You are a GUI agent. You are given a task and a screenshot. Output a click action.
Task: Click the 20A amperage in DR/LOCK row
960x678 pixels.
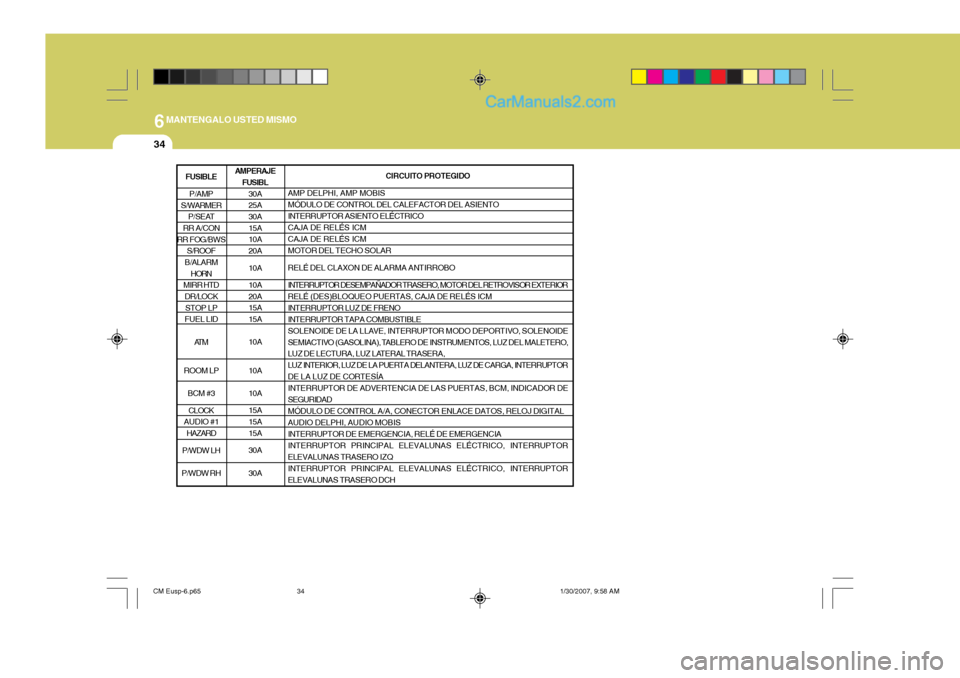pos(255,296)
